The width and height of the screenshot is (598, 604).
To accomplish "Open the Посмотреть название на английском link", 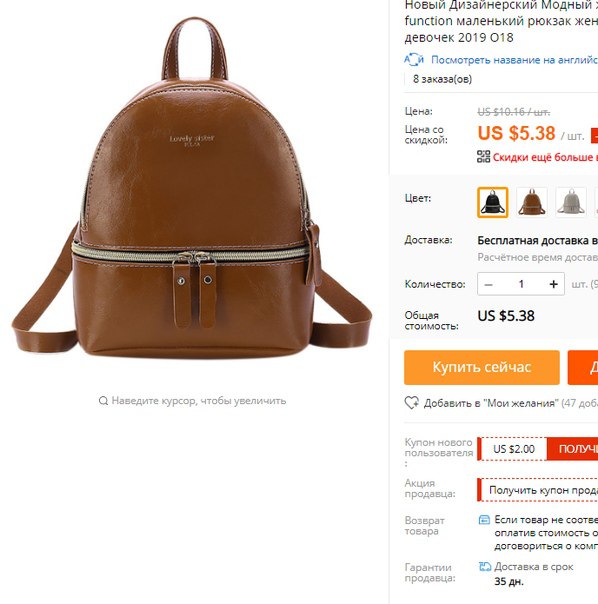I will 514,60.
